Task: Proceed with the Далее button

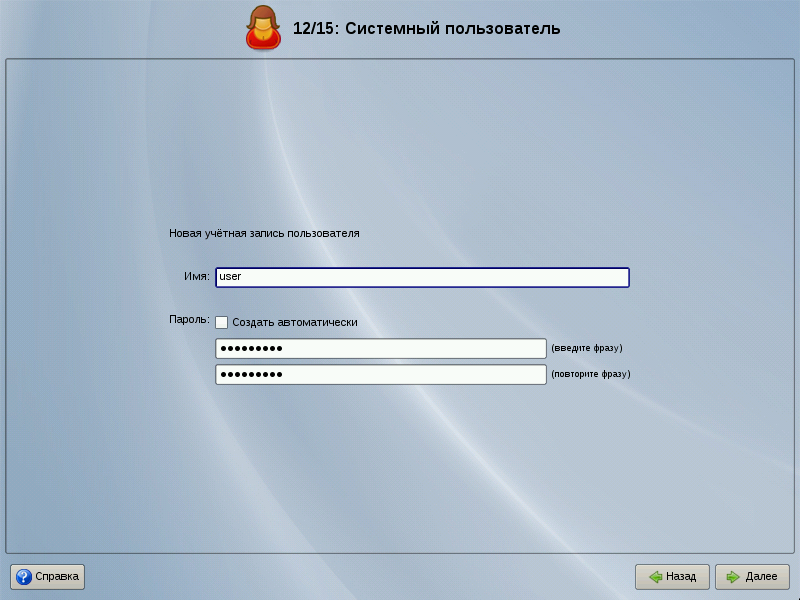Action: pyautogui.click(x=752, y=577)
